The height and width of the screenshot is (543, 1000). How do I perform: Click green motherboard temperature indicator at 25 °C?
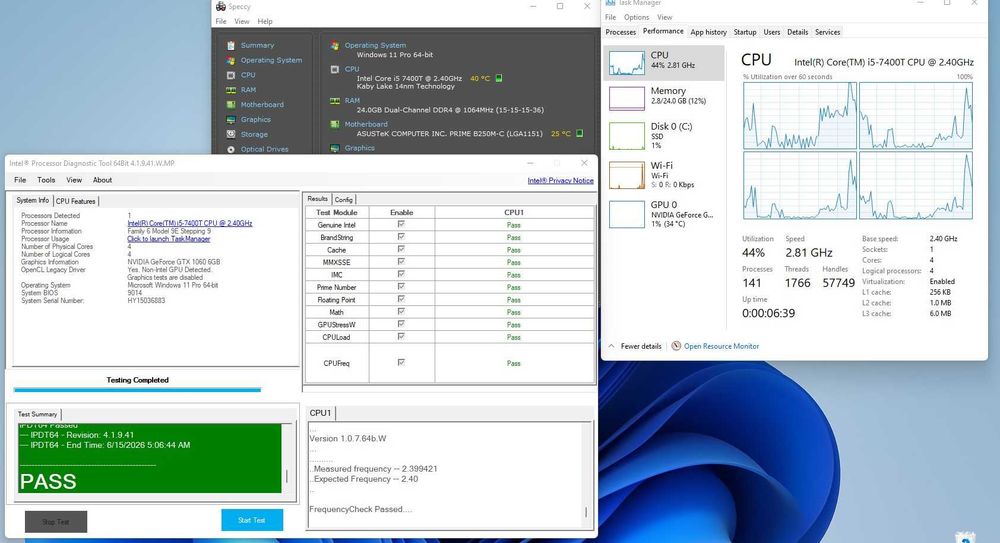(580, 133)
